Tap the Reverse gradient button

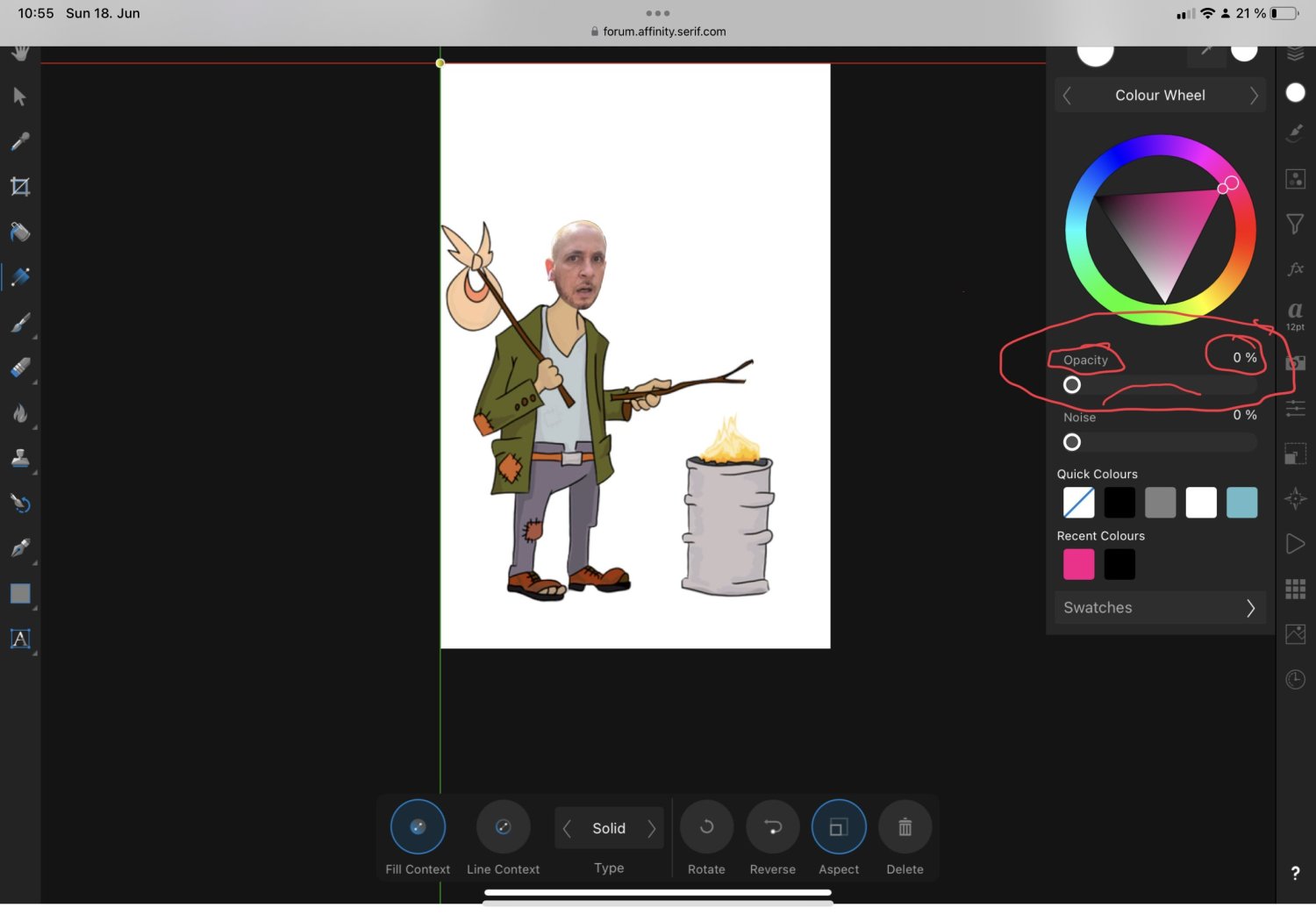(x=772, y=827)
